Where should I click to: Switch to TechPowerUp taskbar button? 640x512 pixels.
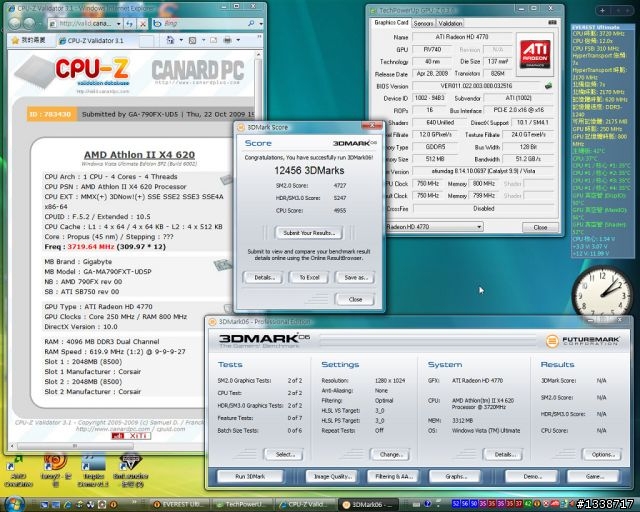click(243, 505)
